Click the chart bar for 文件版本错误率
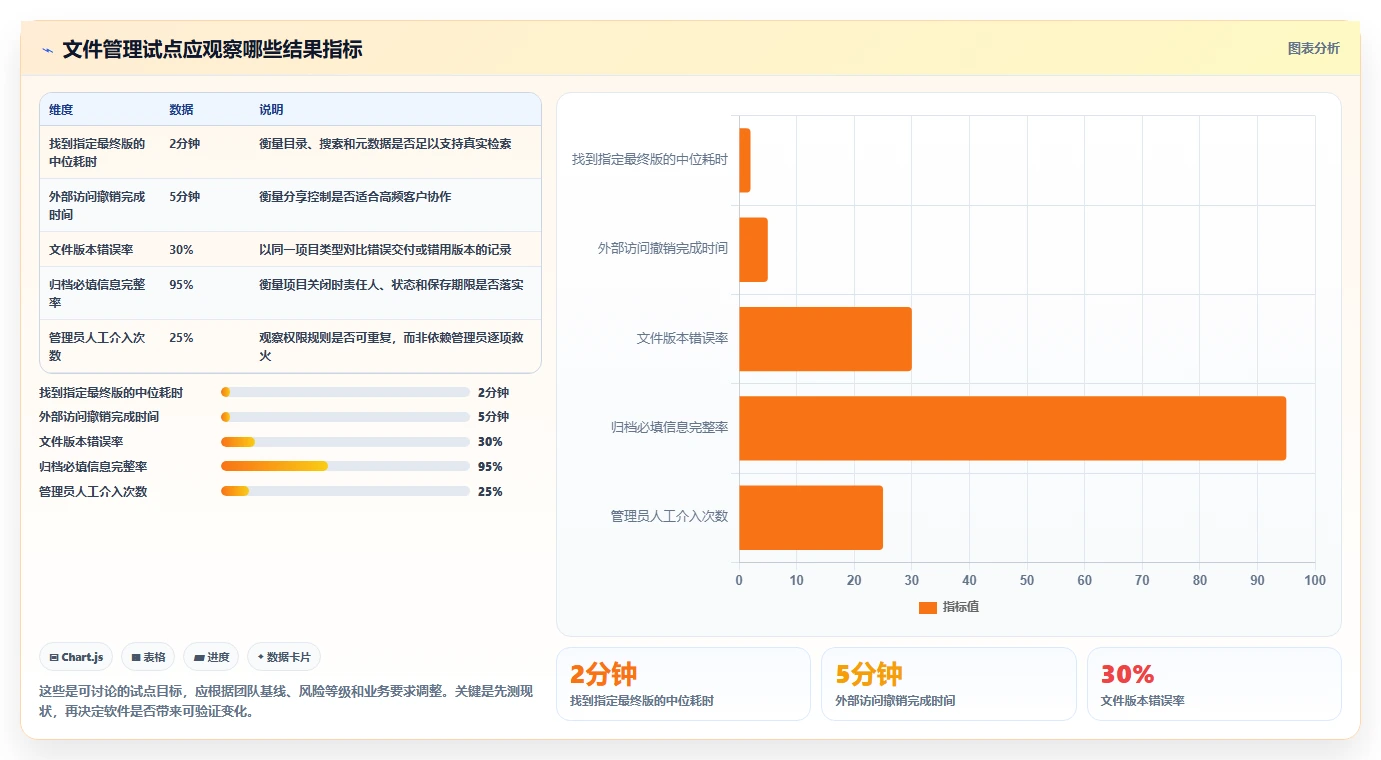The image size is (1381, 760). point(825,339)
